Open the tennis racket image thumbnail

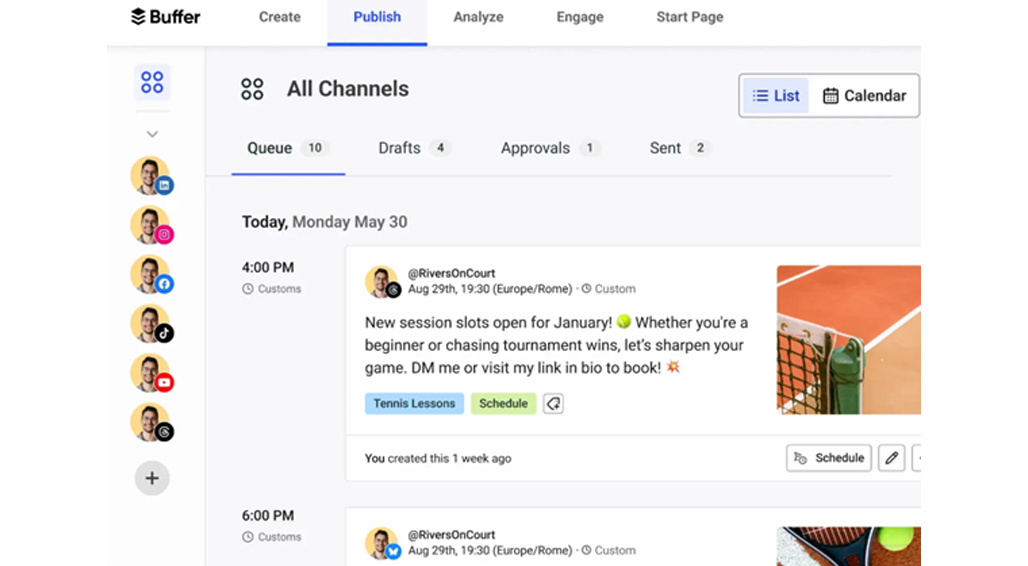[x=848, y=546]
